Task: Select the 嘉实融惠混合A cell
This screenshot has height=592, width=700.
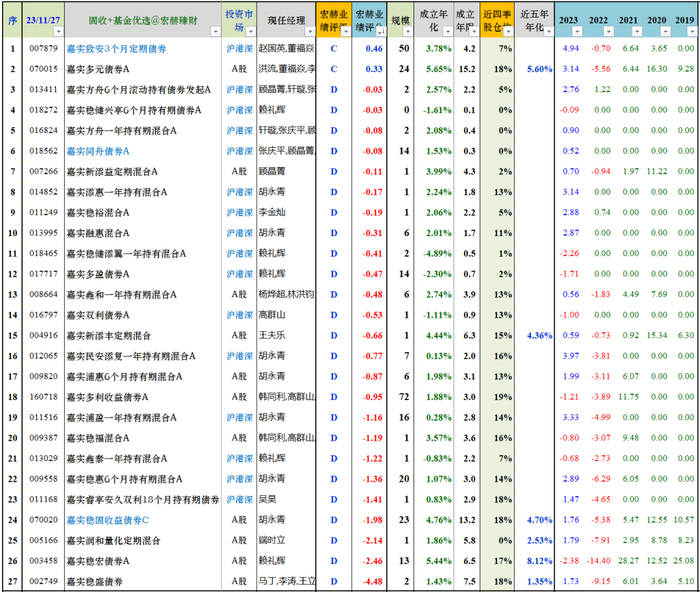Action: click(x=143, y=233)
